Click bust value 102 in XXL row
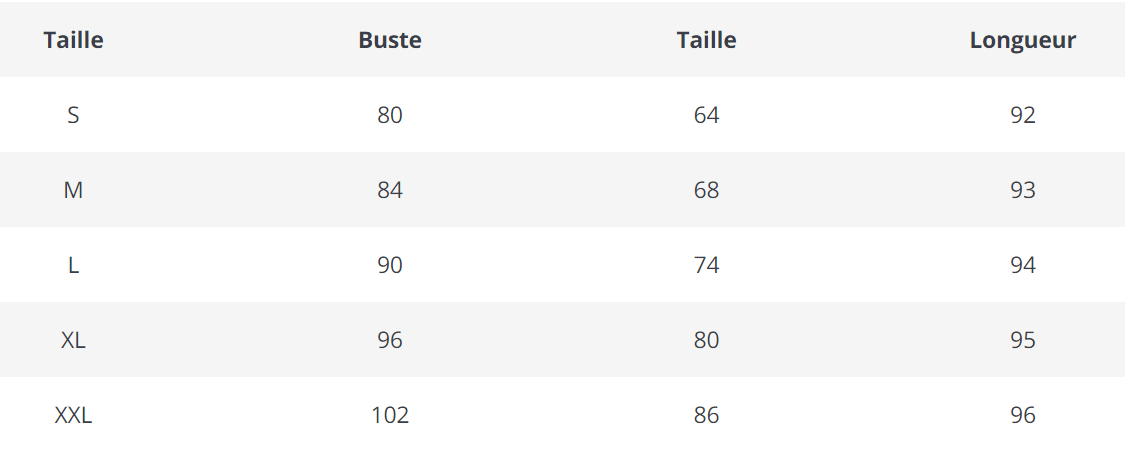 pos(390,415)
